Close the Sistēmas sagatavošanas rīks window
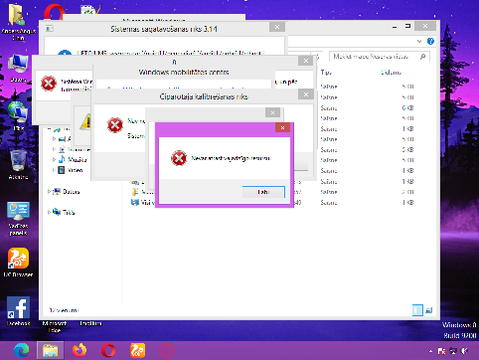Viewport: 479px width, 360px height. (277, 27)
